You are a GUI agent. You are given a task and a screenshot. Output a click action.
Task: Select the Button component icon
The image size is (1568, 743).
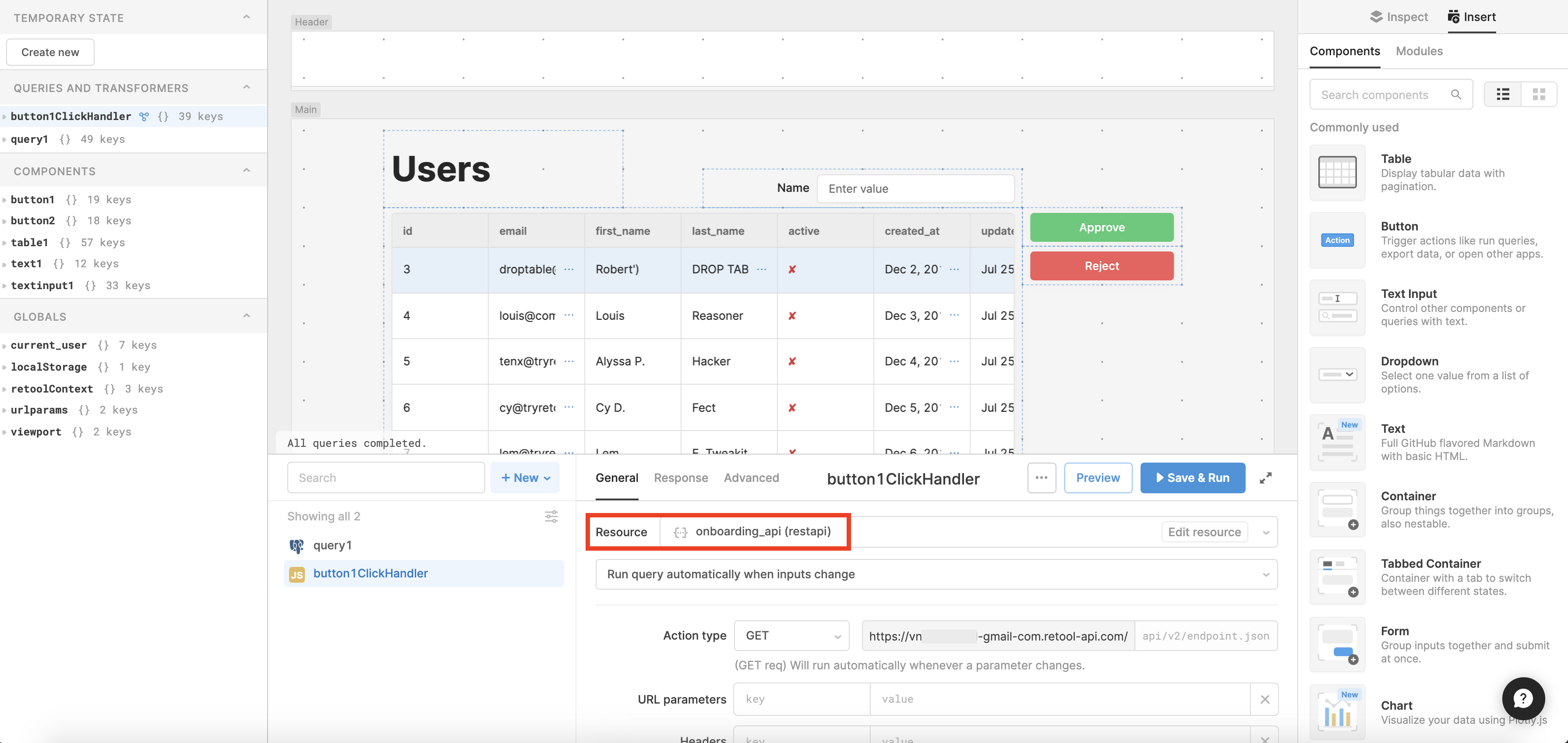(x=1337, y=240)
